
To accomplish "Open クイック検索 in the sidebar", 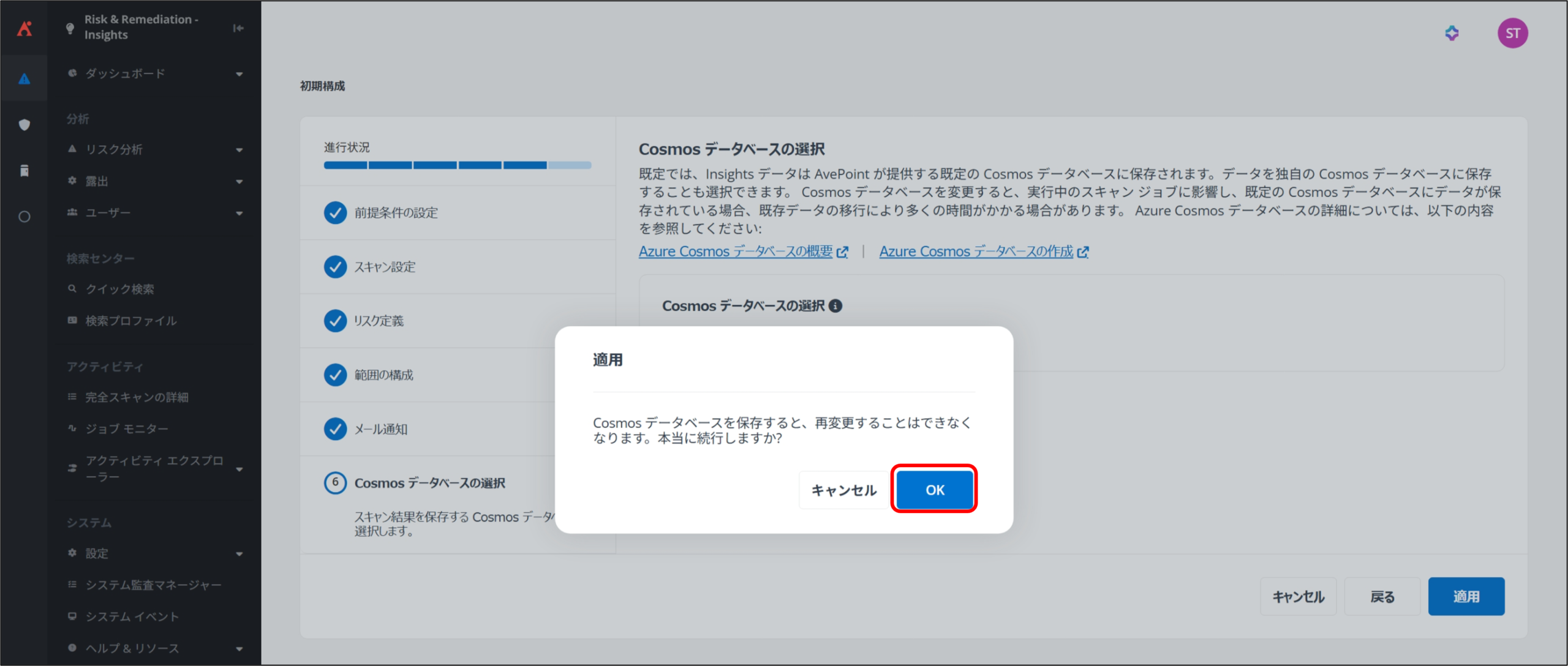I will pyautogui.click(x=120, y=289).
